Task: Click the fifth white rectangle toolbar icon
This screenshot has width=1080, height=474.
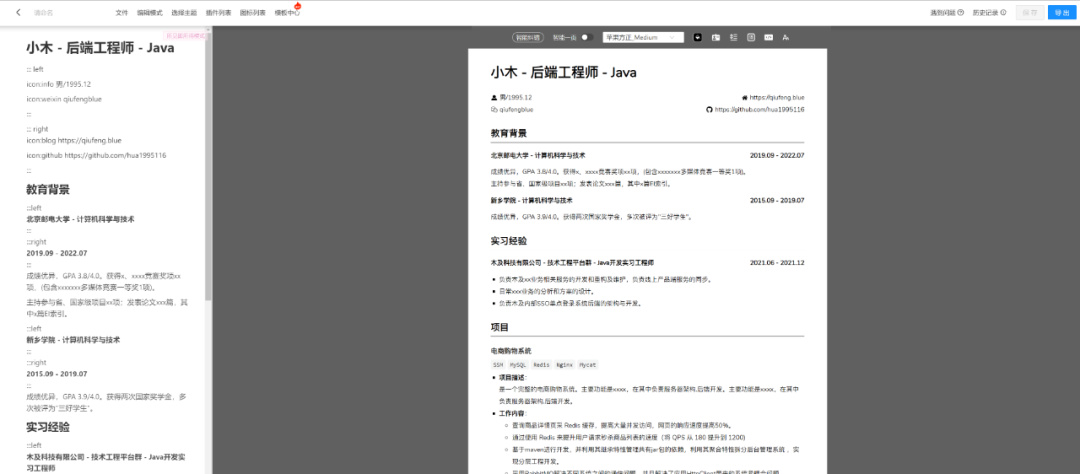Action: (x=769, y=37)
